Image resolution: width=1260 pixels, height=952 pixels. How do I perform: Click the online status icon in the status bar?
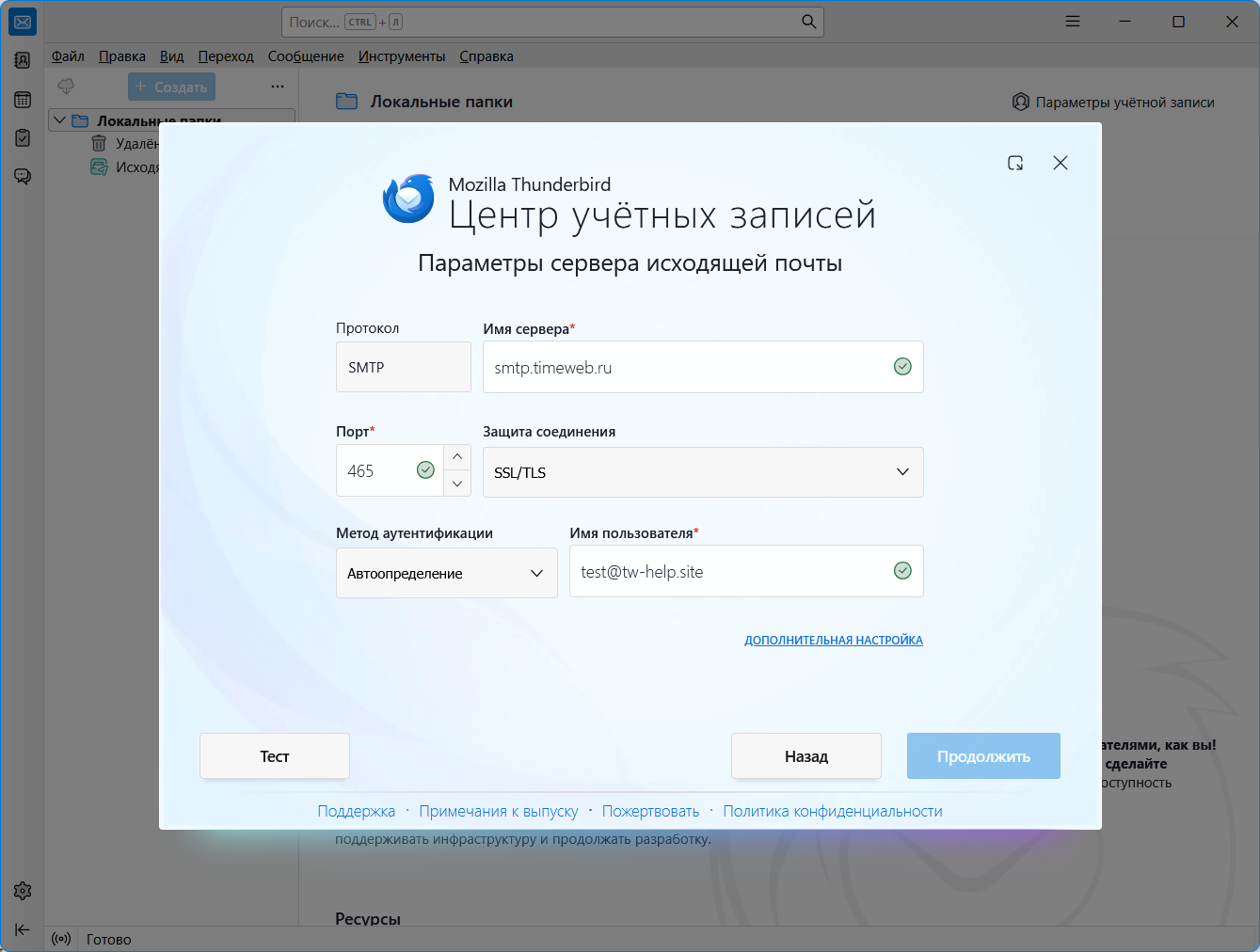(61, 939)
